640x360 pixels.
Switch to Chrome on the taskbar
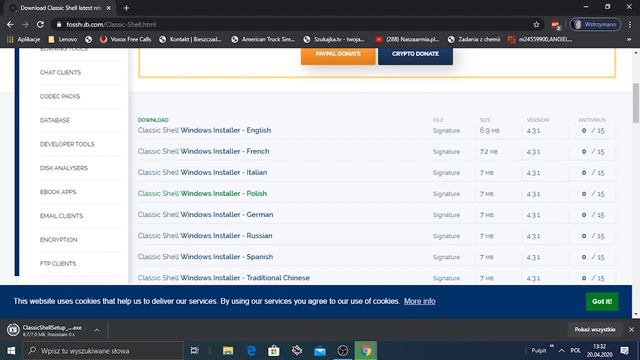click(366, 351)
